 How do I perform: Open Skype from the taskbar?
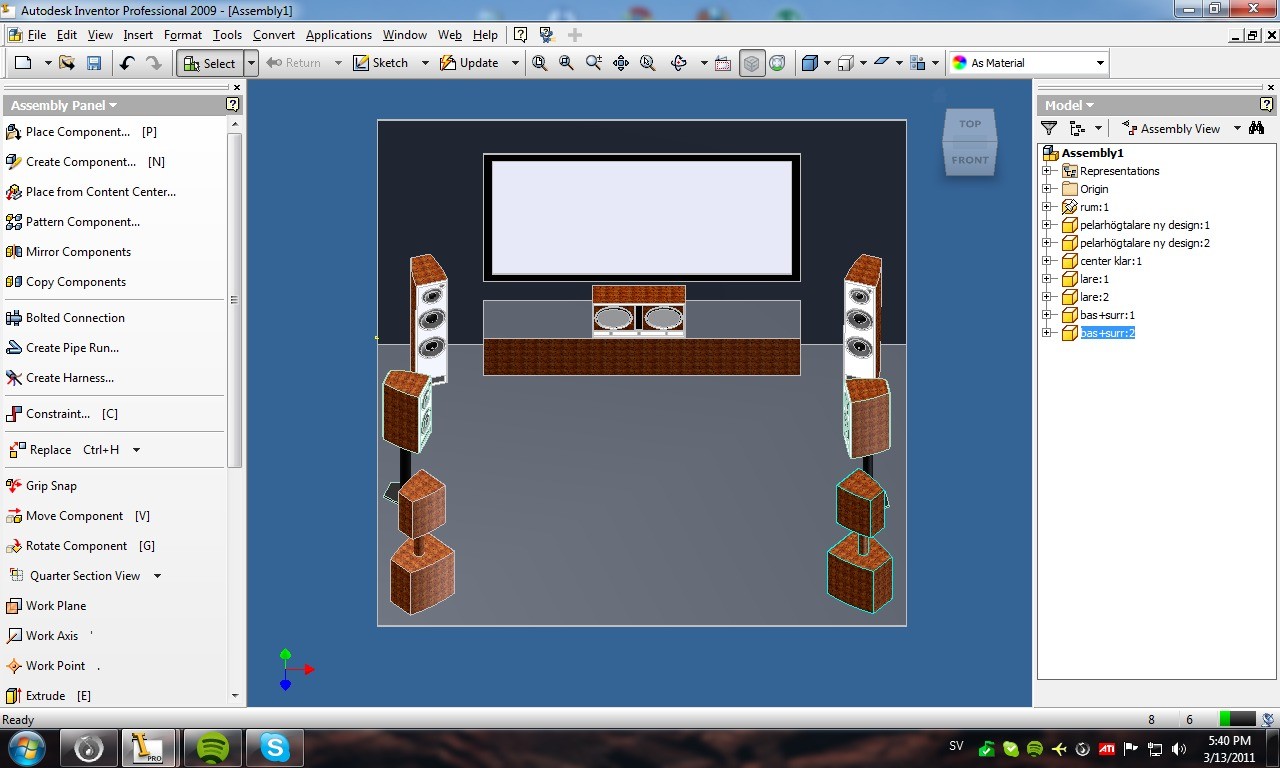274,747
